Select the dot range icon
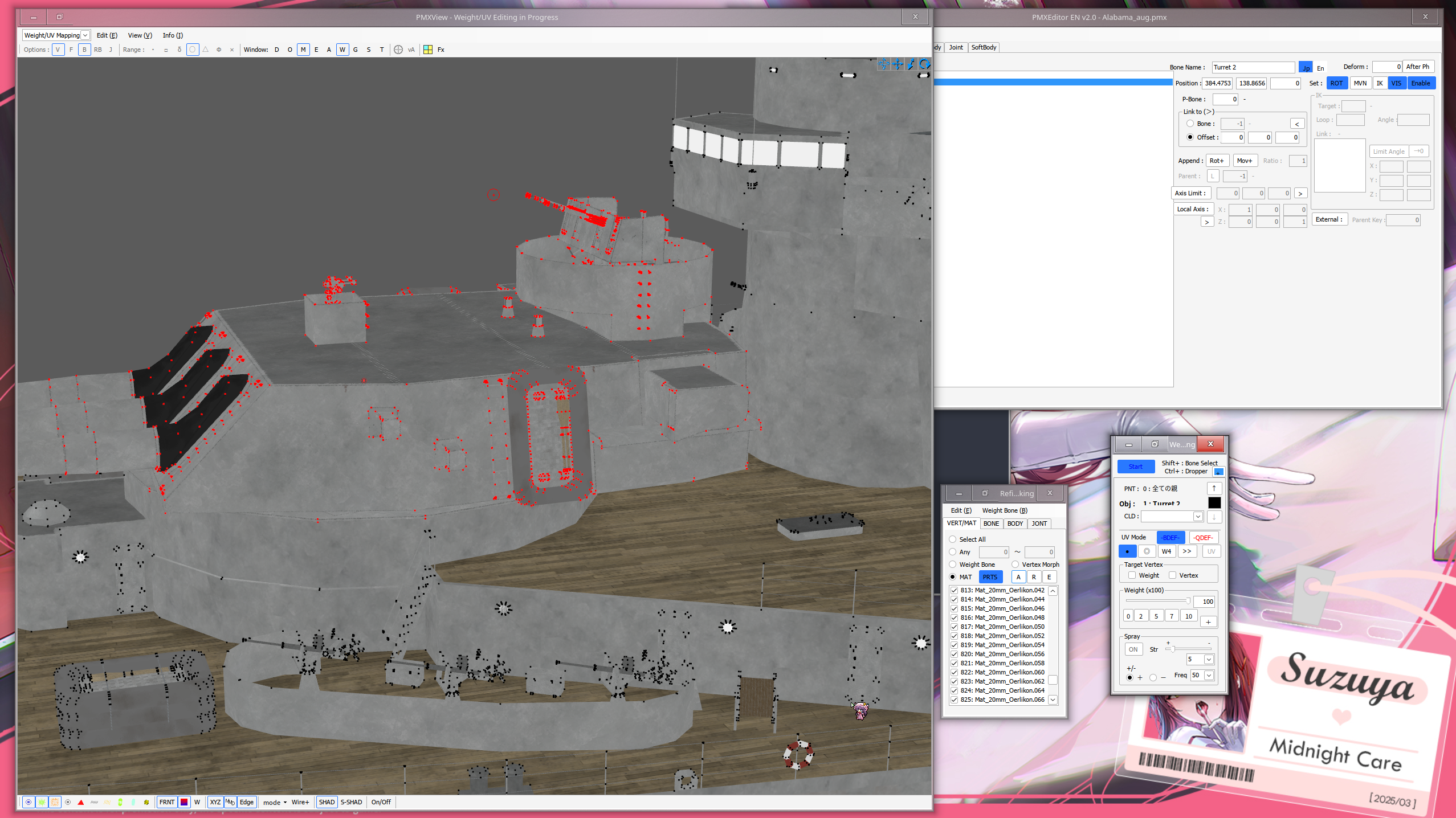Image resolution: width=1456 pixels, height=818 pixels. coord(153,50)
